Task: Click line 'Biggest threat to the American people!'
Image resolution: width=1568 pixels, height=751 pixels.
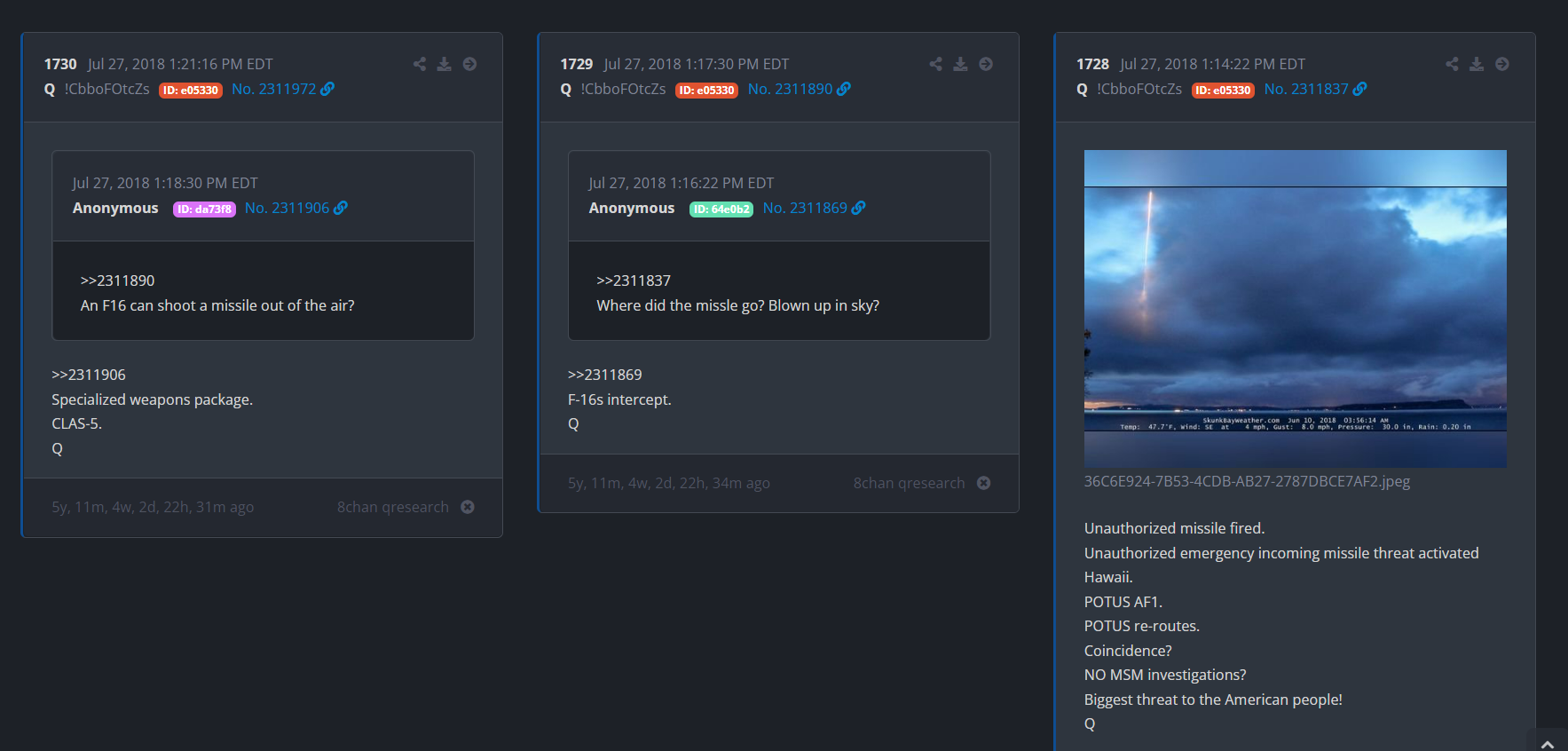Action: coord(1213,700)
